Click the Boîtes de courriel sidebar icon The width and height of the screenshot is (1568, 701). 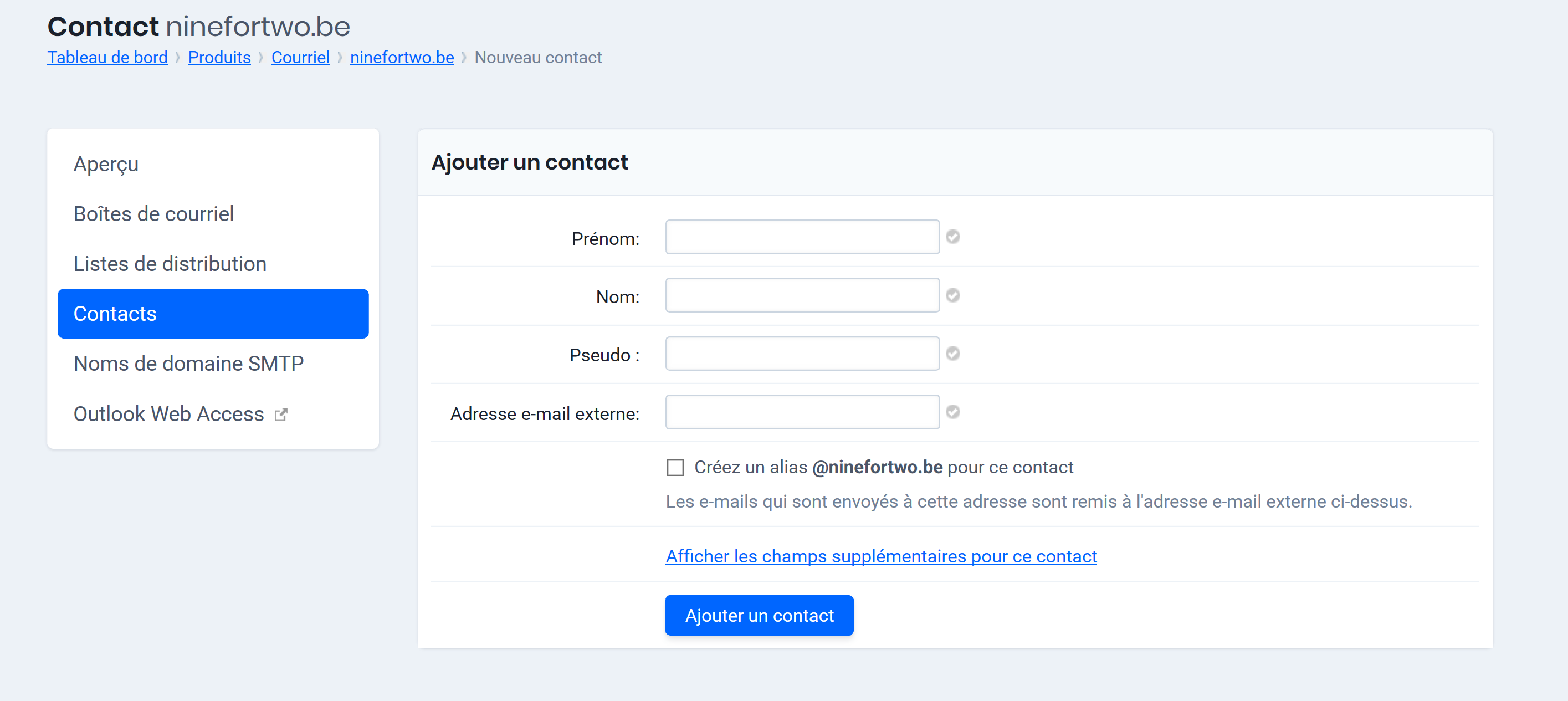pyautogui.click(x=155, y=213)
